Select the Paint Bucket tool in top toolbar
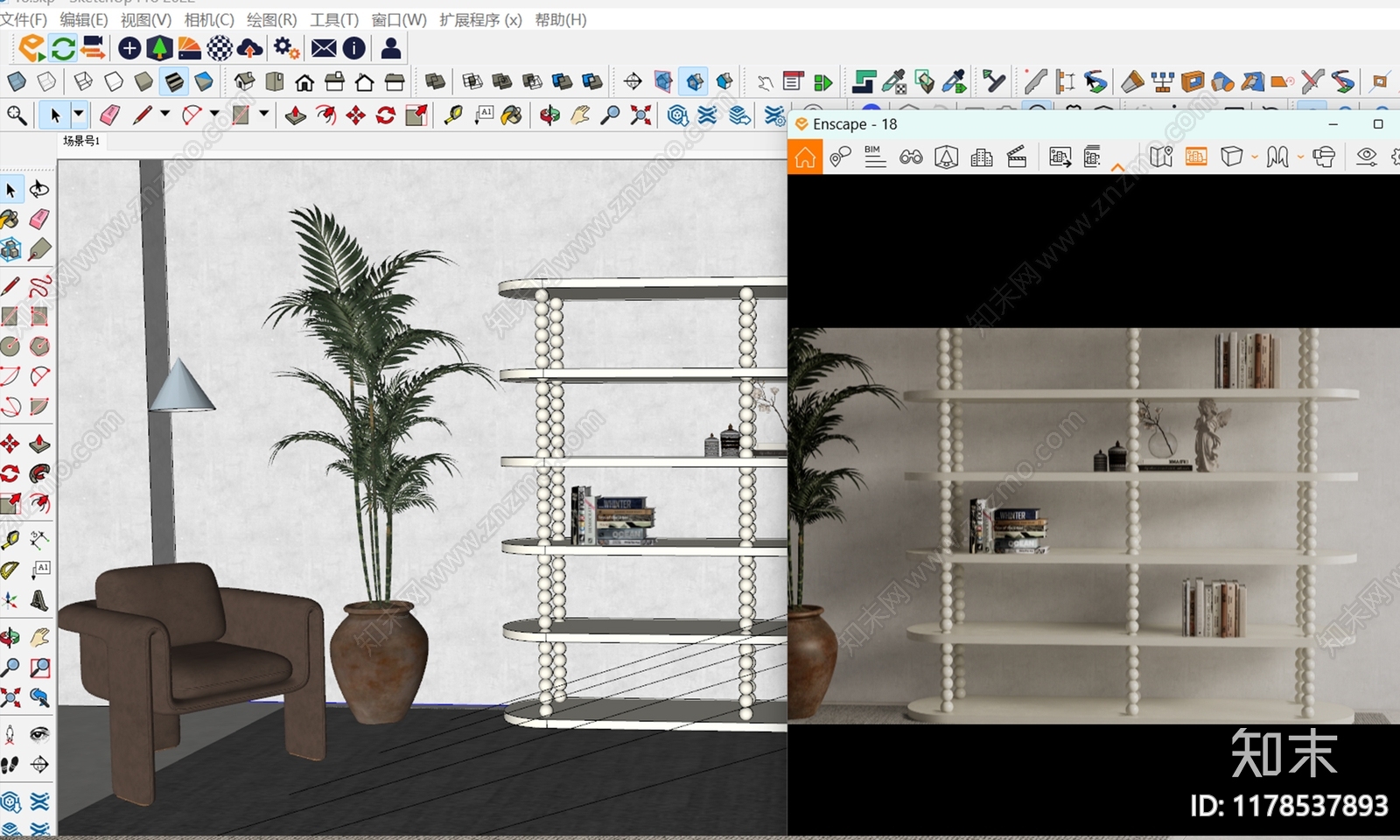The width and height of the screenshot is (1400, 840). [x=513, y=115]
